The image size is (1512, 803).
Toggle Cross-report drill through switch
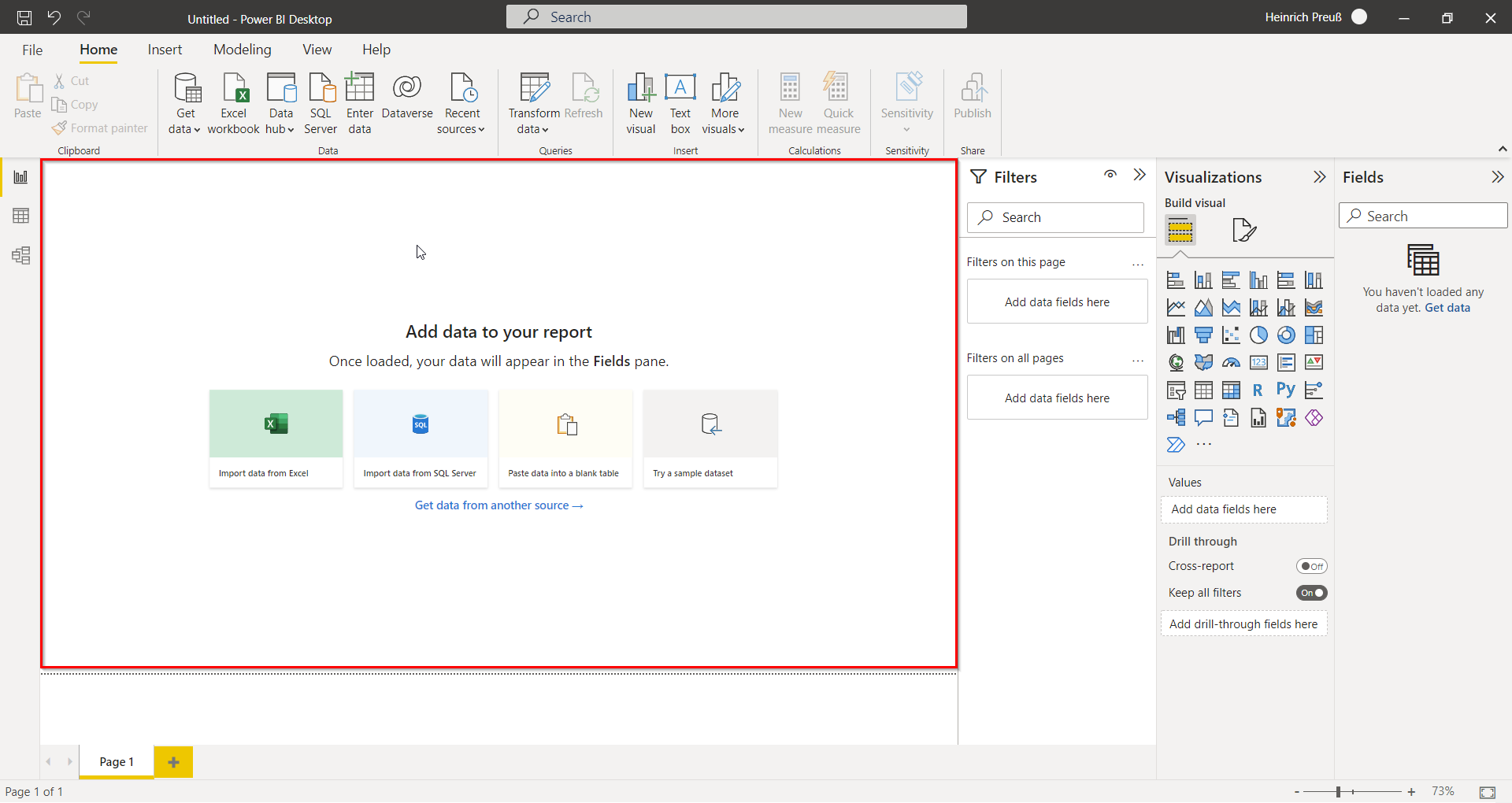(1311, 566)
